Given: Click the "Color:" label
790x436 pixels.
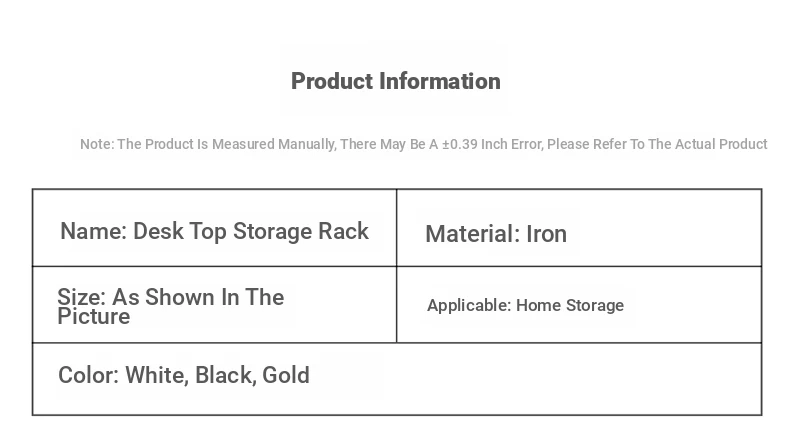Looking at the screenshot, I should (88, 376).
